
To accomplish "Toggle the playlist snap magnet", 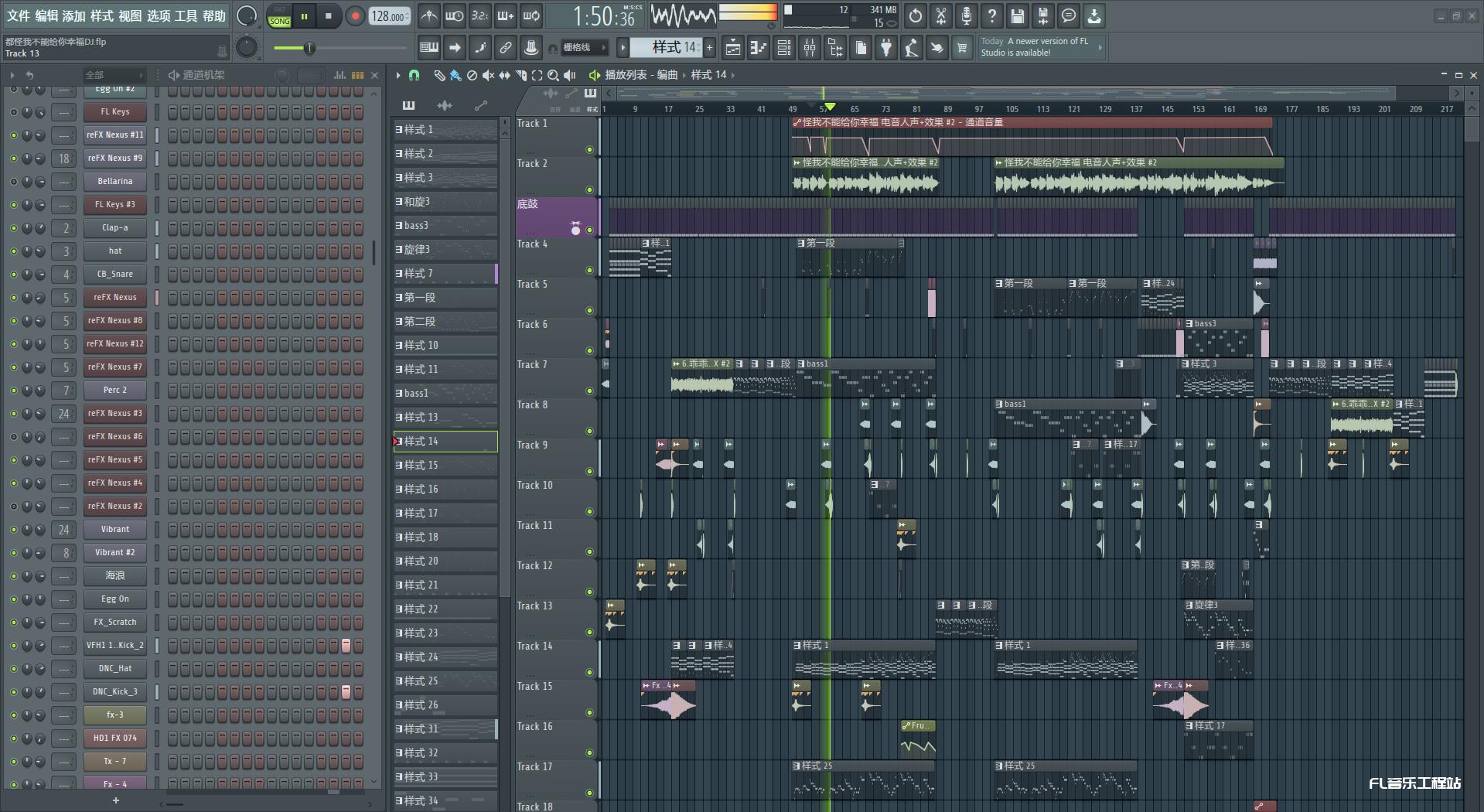I will (414, 75).
